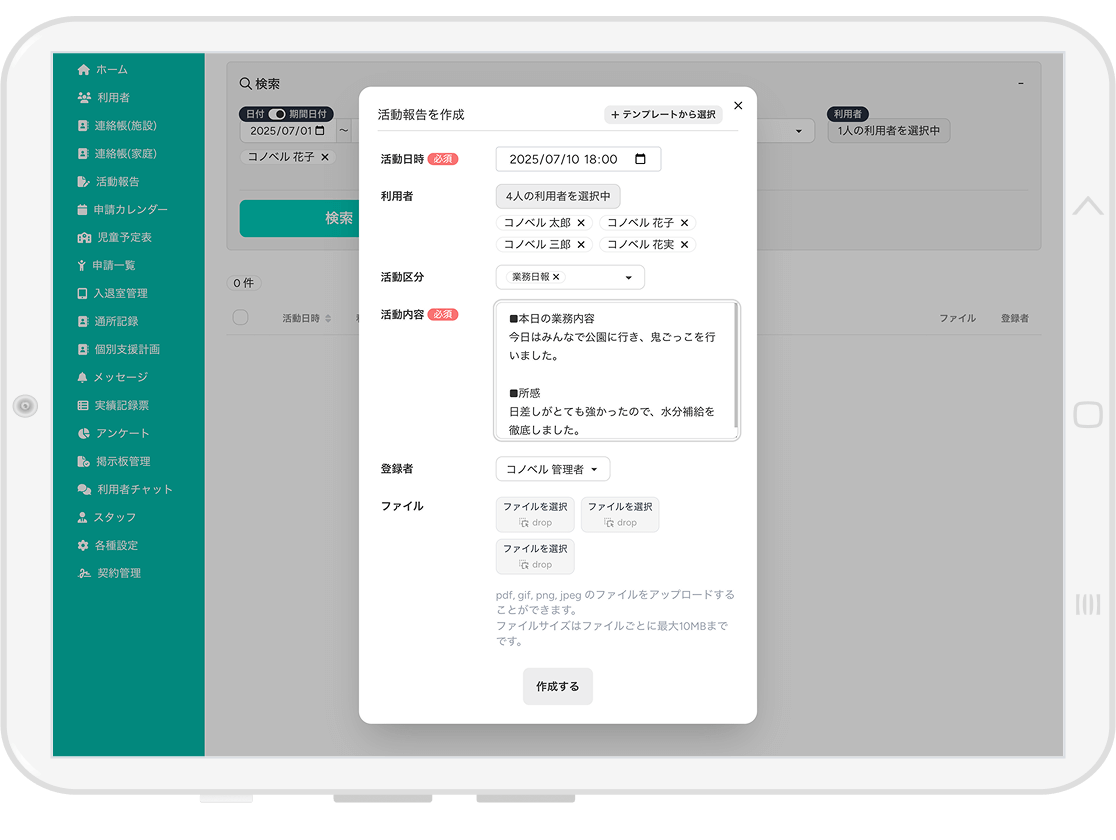Remove the 業務日報 tag via x
Screen dimensions: 1116x840
click(557, 277)
